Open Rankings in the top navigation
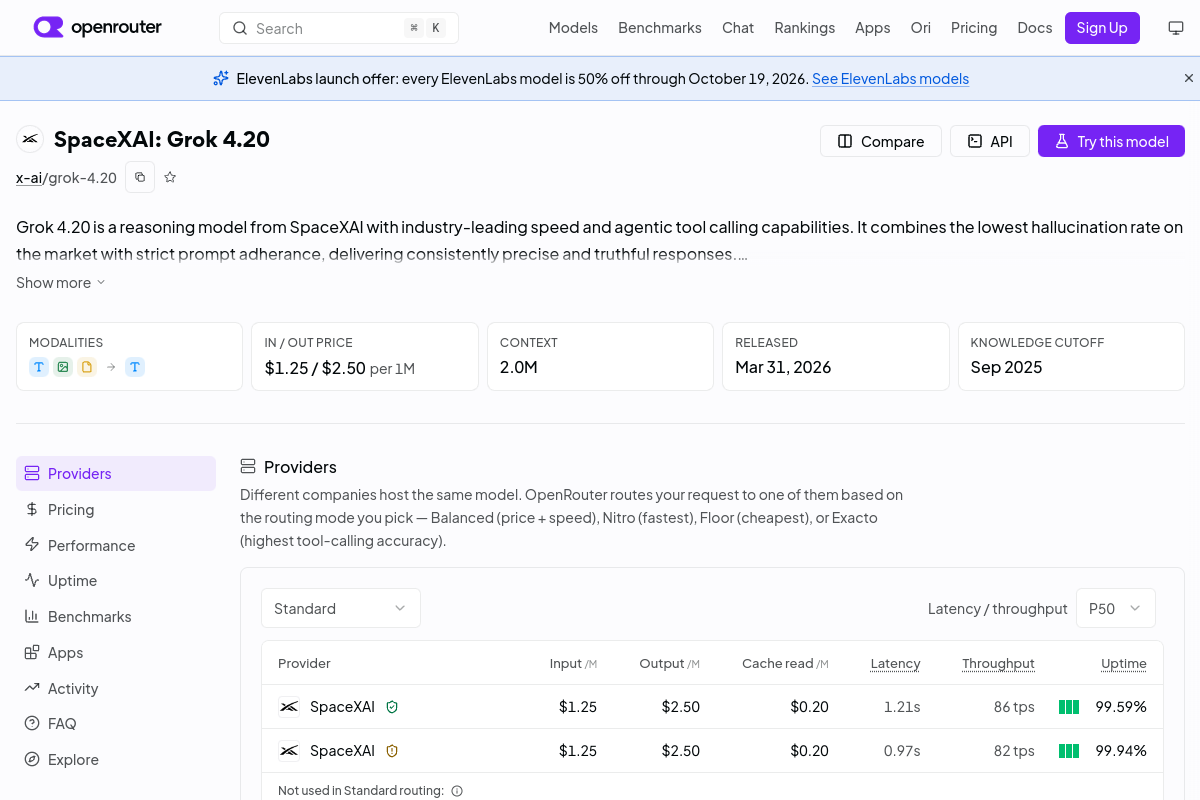 click(x=804, y=28)
